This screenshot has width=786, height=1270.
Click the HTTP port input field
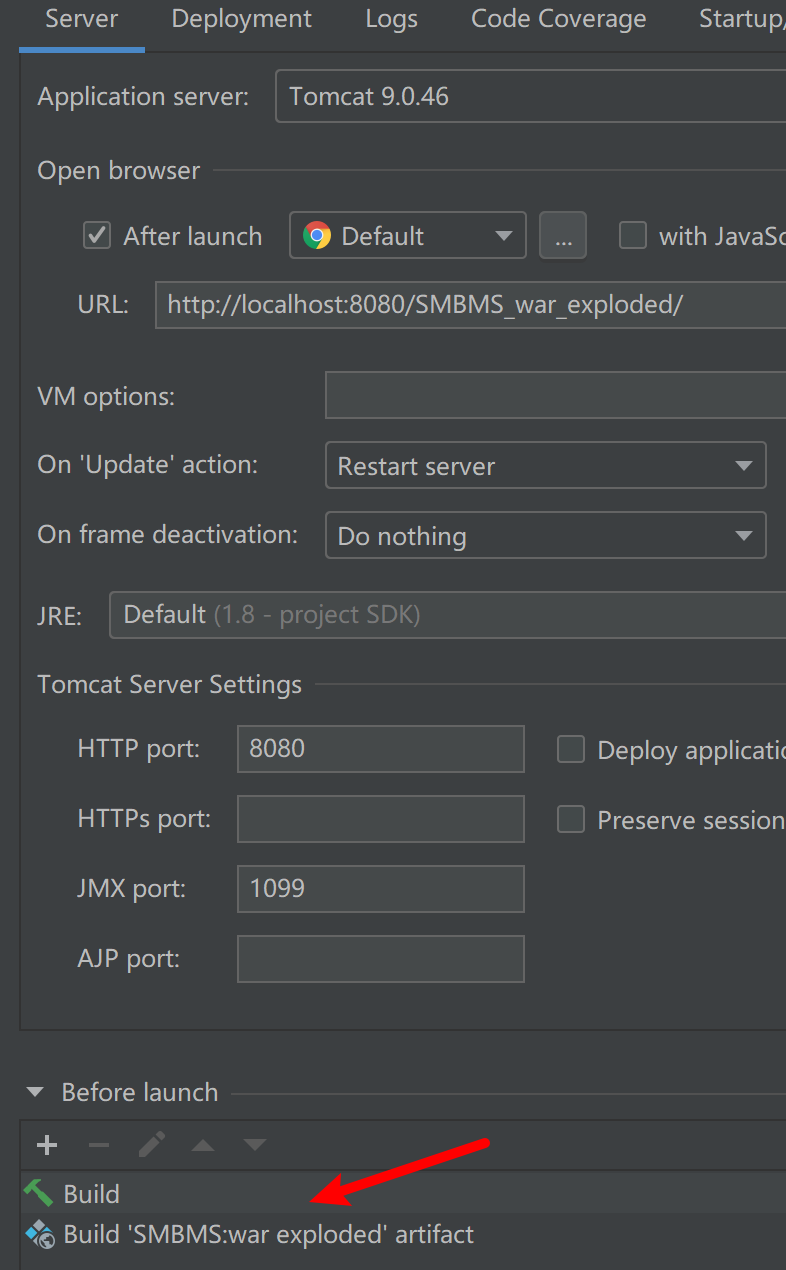380,749
